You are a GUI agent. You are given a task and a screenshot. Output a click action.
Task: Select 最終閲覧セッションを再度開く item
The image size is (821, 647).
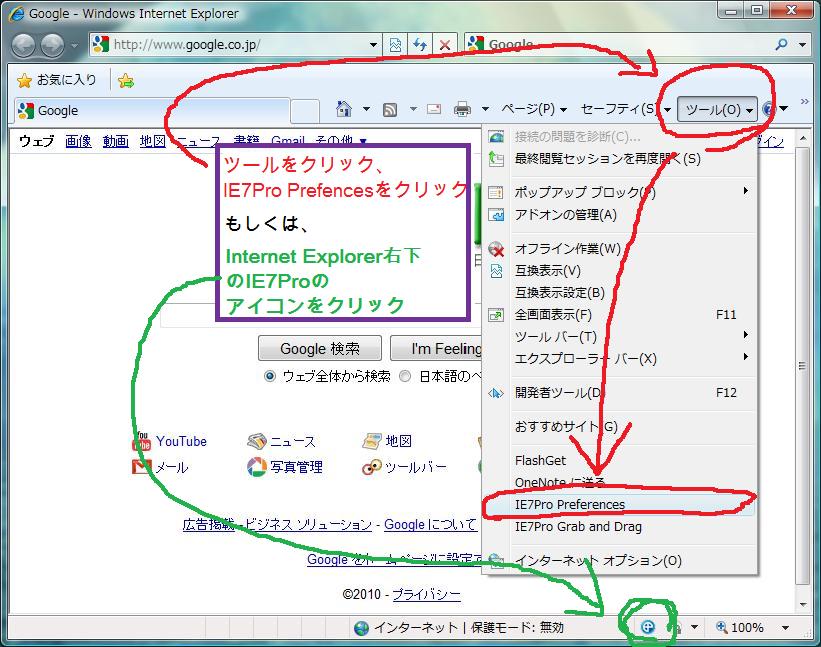(x=618, y=158)
